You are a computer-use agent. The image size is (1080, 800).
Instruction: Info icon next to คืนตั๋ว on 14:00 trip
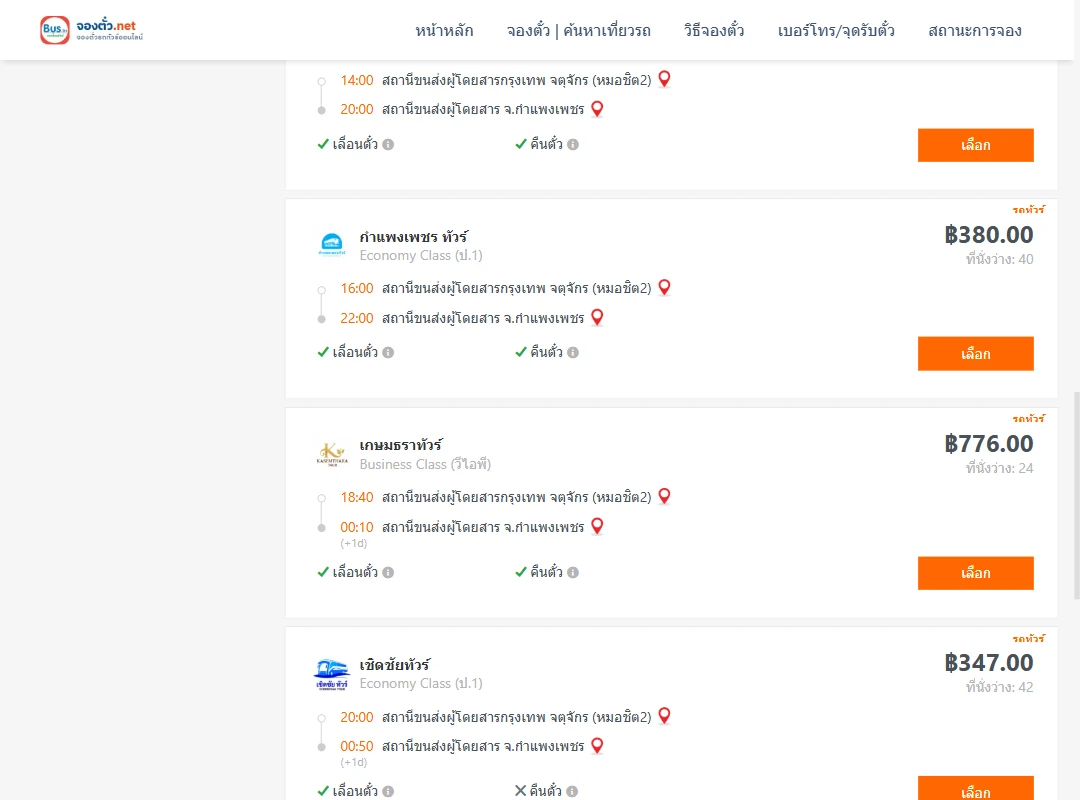(573, 145)
